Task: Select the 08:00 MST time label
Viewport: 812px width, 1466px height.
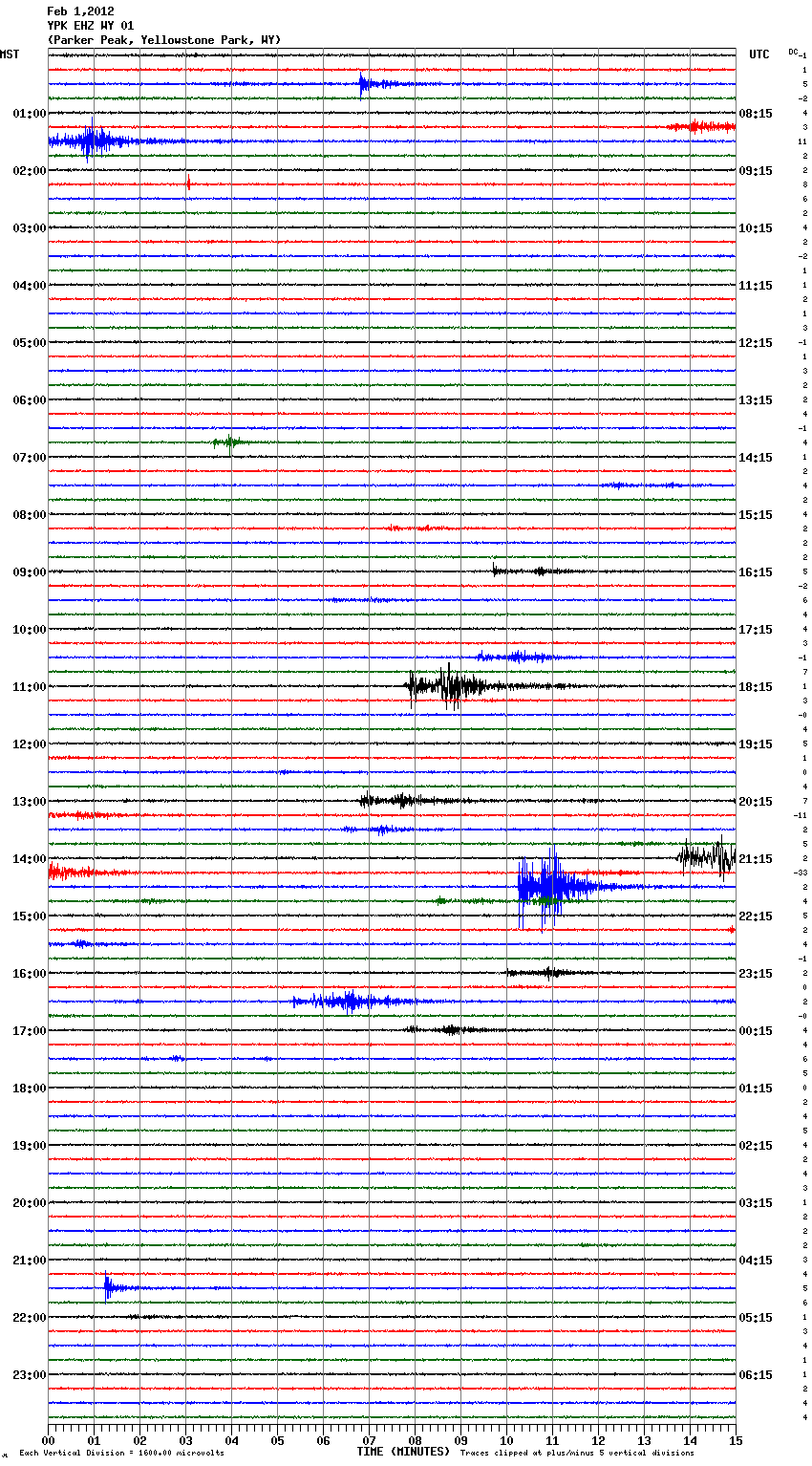Action: point(30,515)
